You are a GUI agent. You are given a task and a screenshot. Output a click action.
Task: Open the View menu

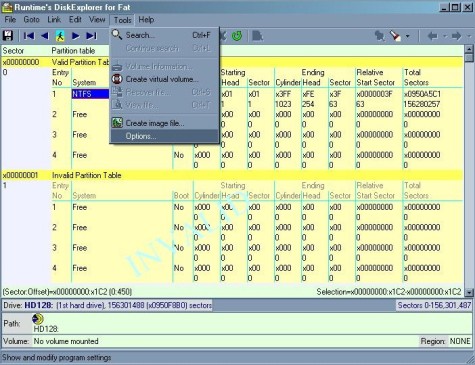[x=97, y=20]
